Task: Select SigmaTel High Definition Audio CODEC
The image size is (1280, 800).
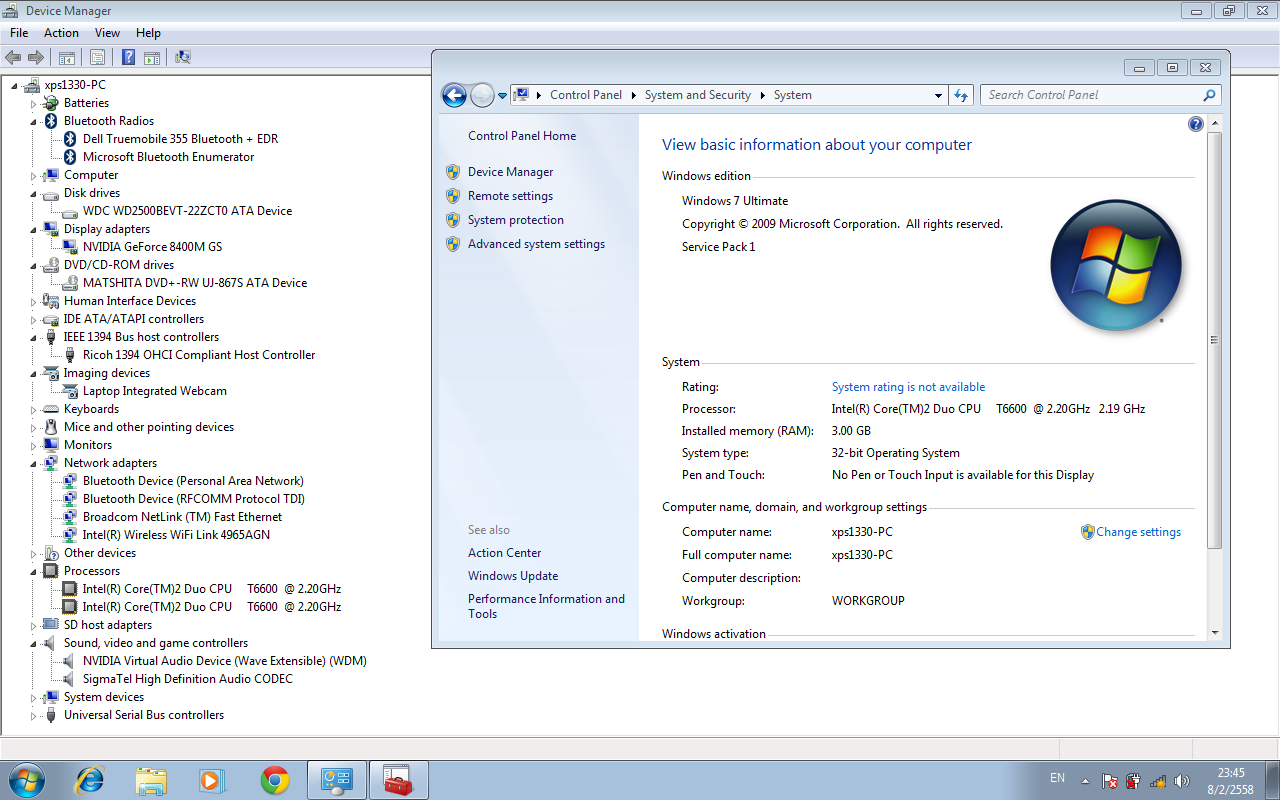Action: coord(188,679)
